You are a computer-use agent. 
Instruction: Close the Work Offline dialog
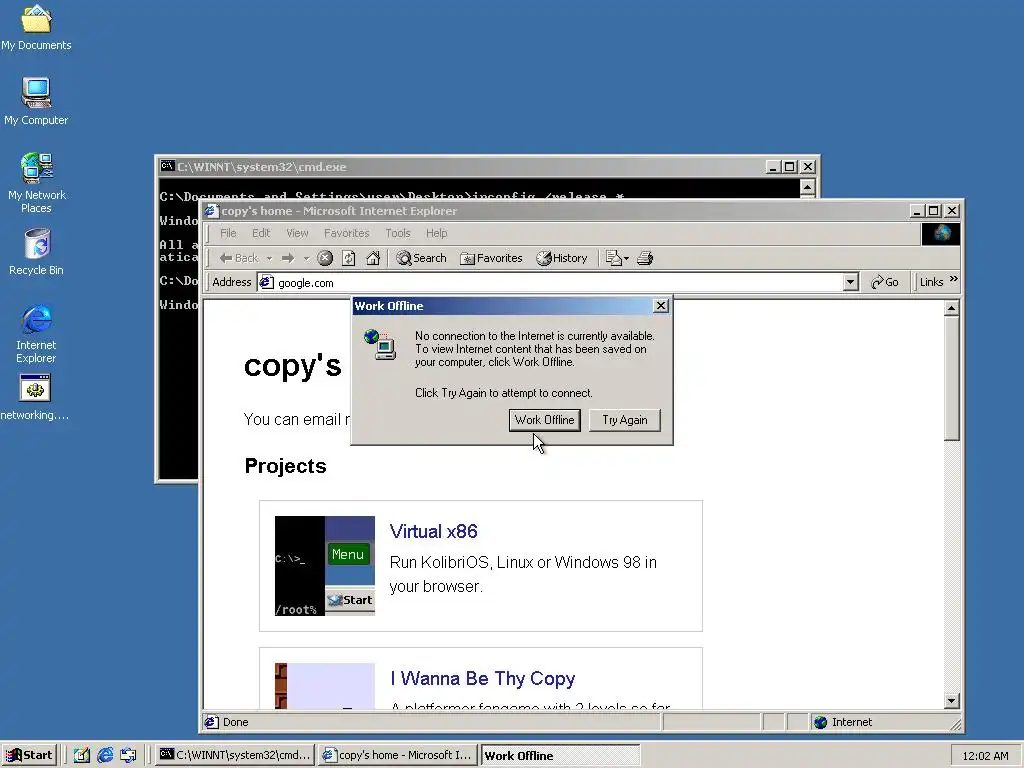661,306
